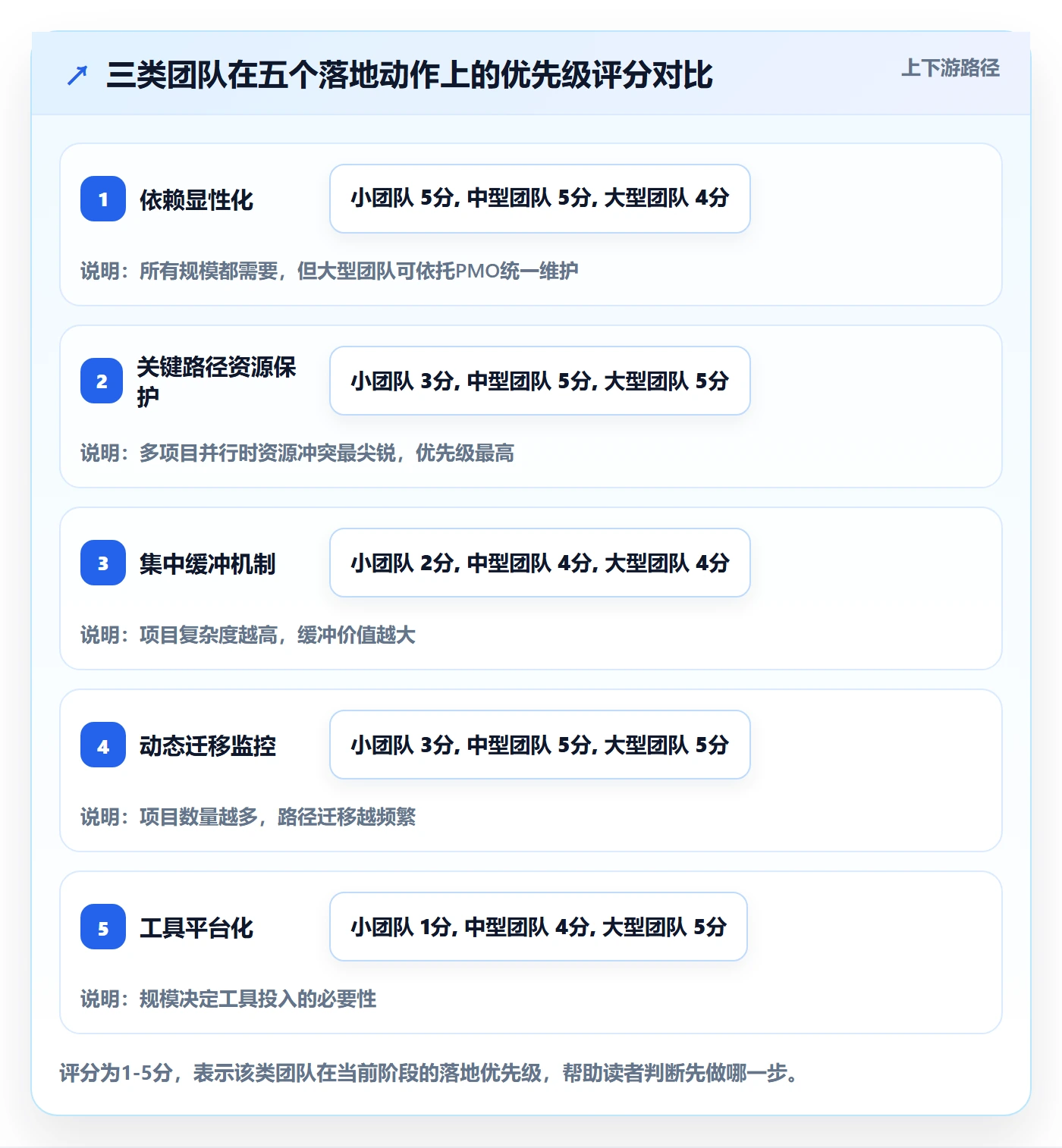Viewport: 1062px width, 1148px height.
Task: Click the note 所有规模都需要，但大型团队可依托PMO统一维护
Action: point(329,271)
